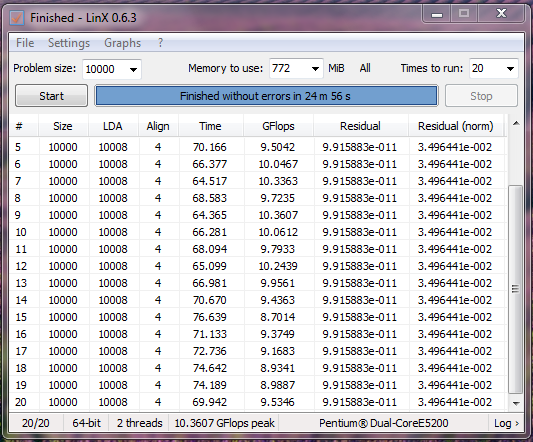Open the File menu
Viewport: 533px width, 442px height.
(25, 43)
